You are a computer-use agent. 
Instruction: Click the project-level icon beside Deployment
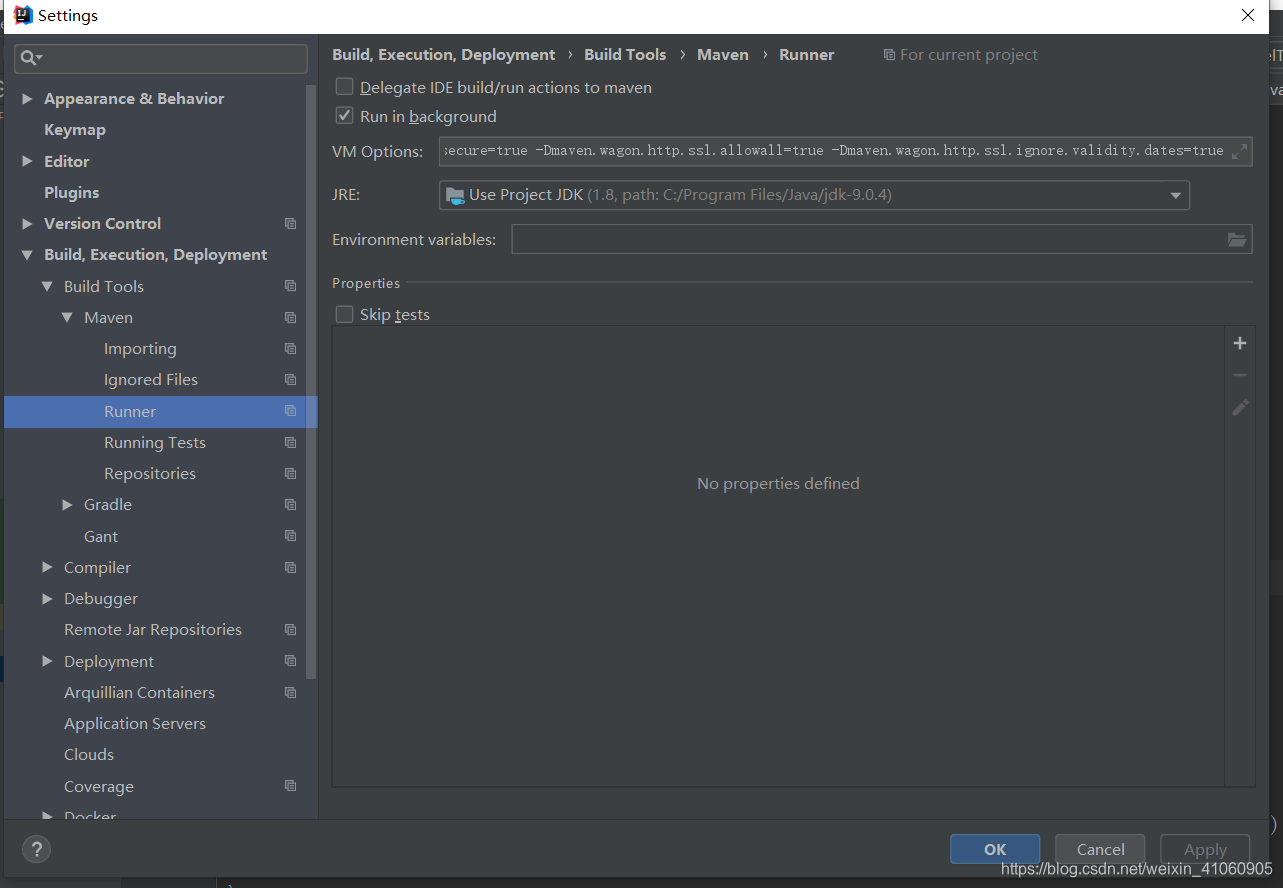[x=290, y=661]
